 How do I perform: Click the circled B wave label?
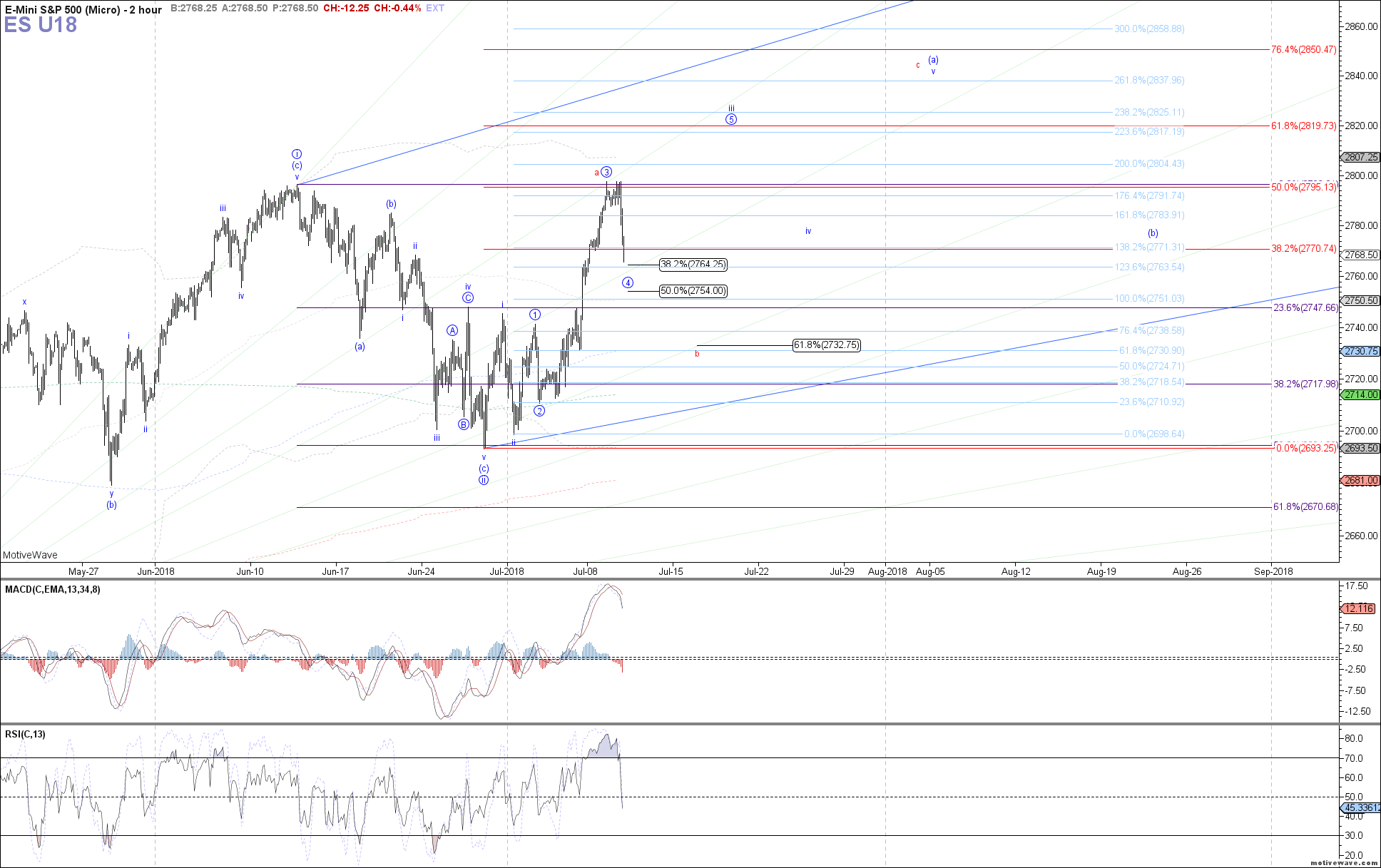[464, 425]
